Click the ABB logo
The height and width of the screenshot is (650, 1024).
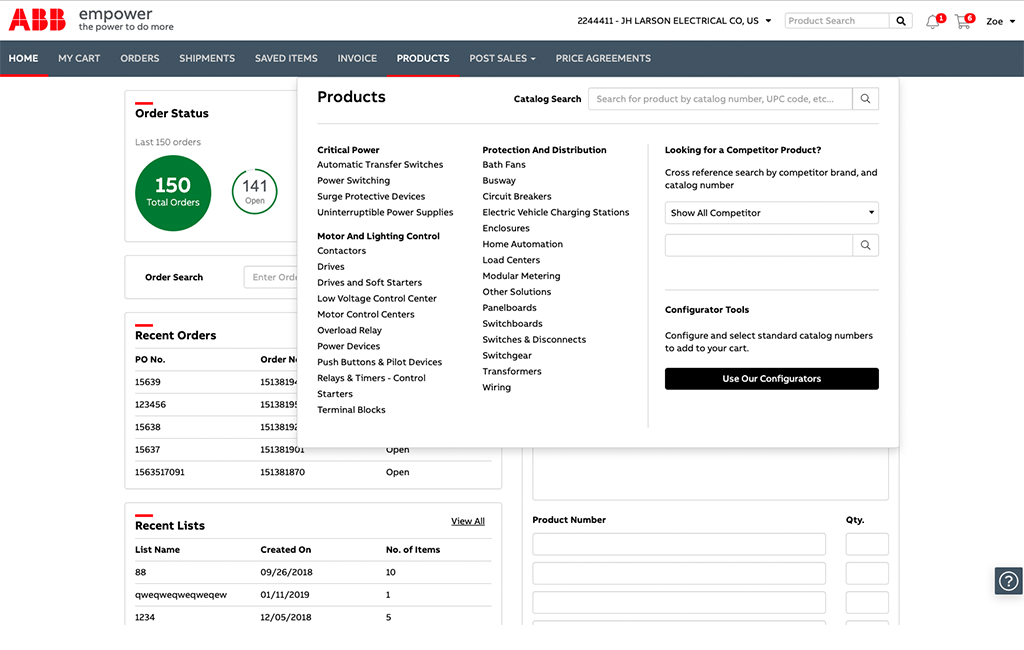click(37, 20)
